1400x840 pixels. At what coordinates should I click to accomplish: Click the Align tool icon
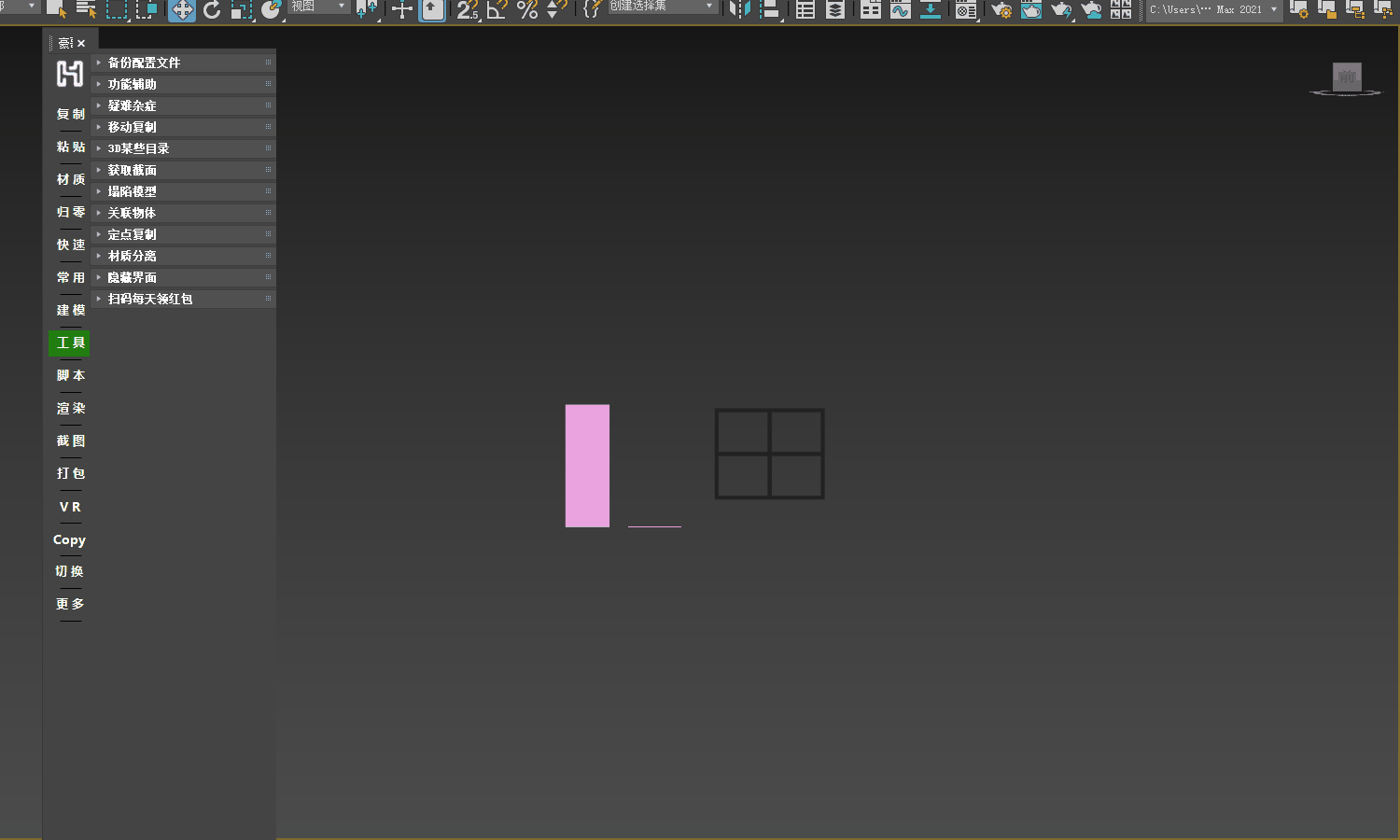[x=770, y=9]
